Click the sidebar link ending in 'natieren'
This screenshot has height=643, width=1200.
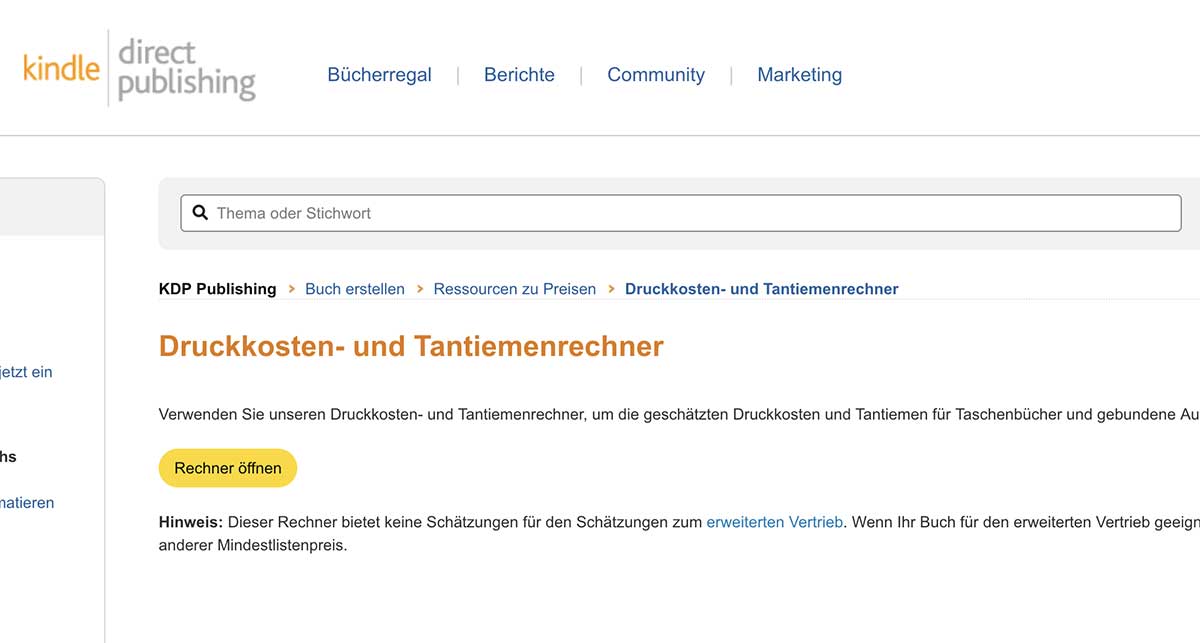pos(27,503)
